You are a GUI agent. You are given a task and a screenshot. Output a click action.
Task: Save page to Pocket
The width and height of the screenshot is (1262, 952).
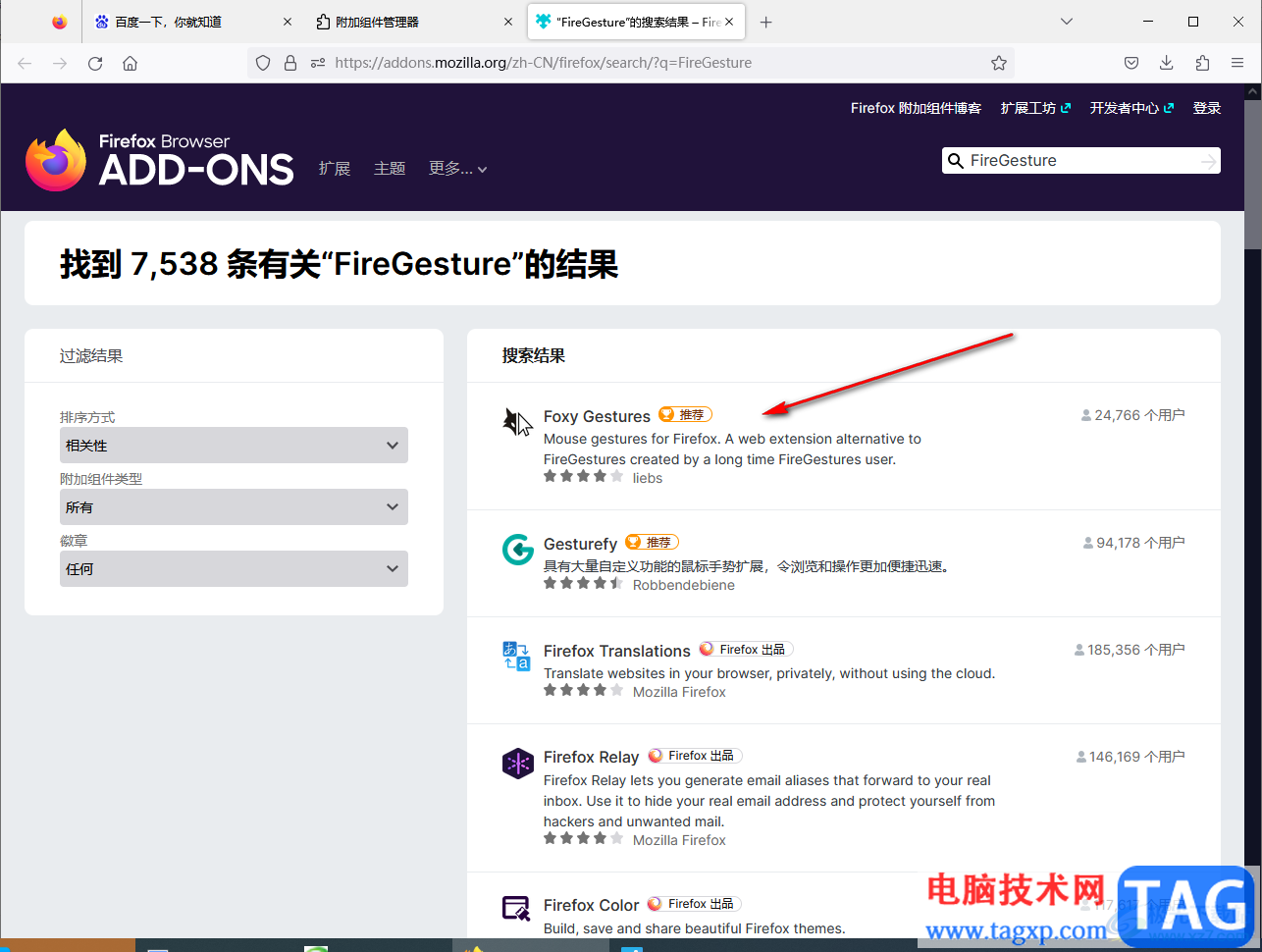point(1131,63)
